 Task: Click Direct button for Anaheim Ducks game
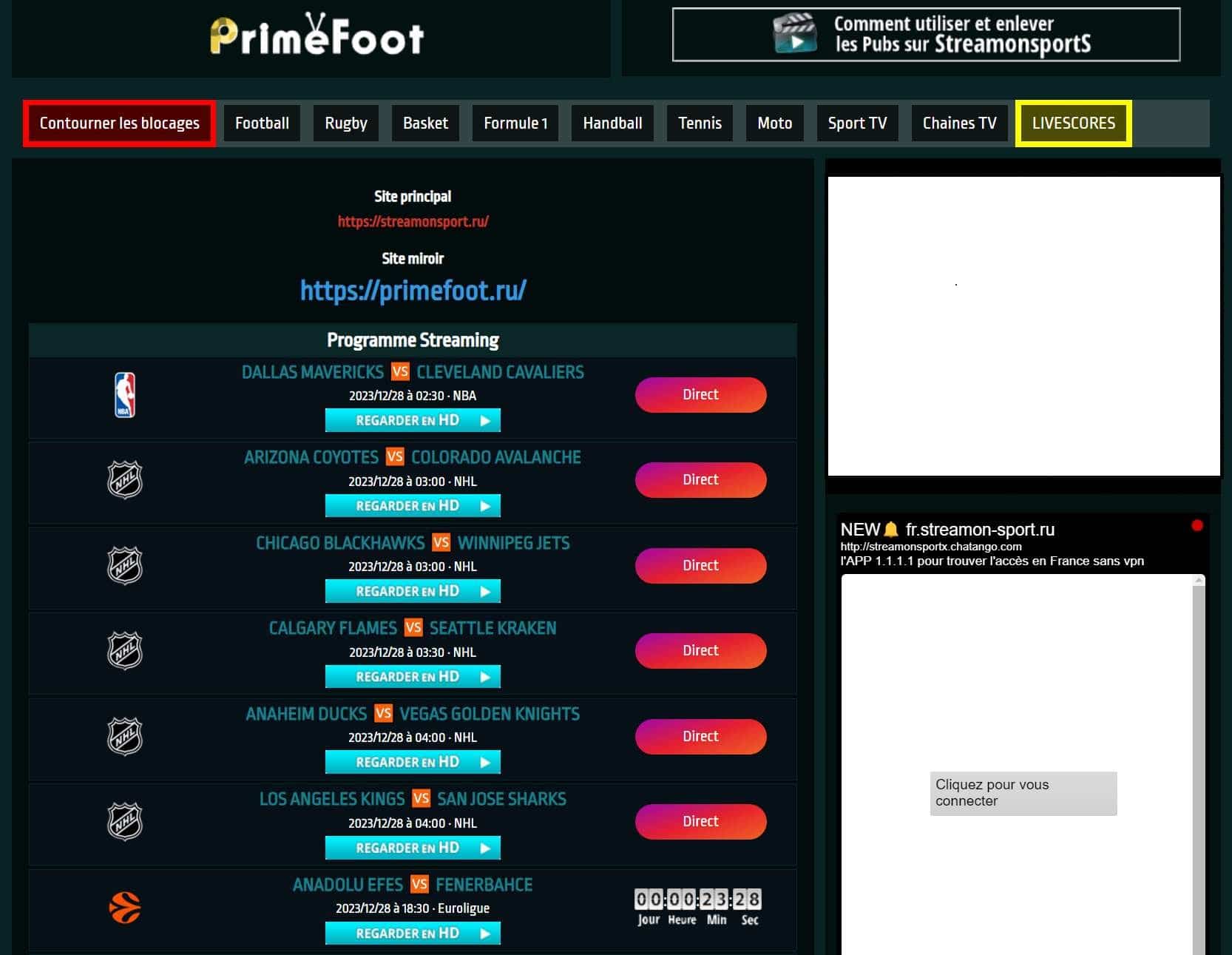pyautogui.click(x=700, y=736)
